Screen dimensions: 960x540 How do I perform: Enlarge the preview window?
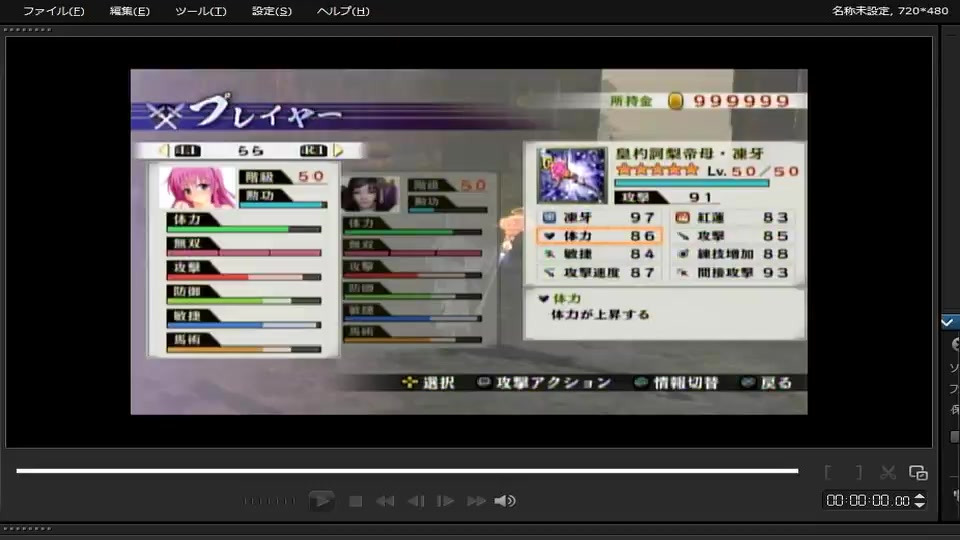coord(918,473)
